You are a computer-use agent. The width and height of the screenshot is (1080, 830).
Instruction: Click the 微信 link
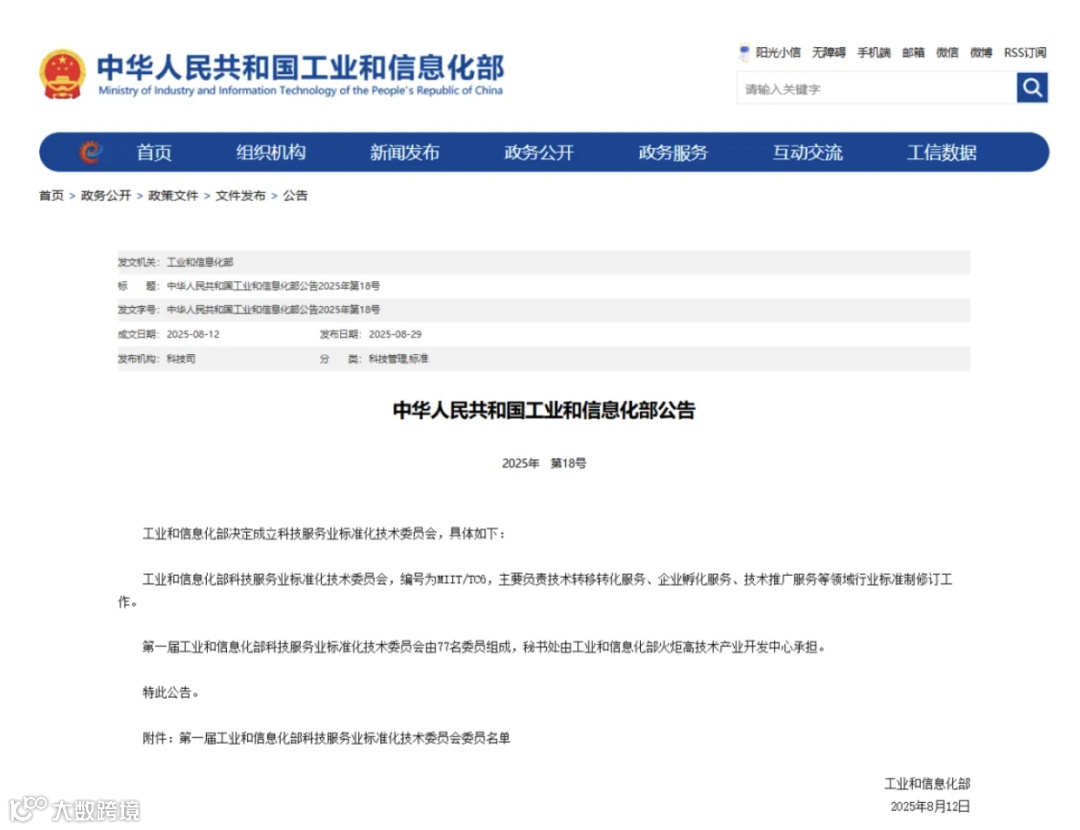tap(947, 52)
